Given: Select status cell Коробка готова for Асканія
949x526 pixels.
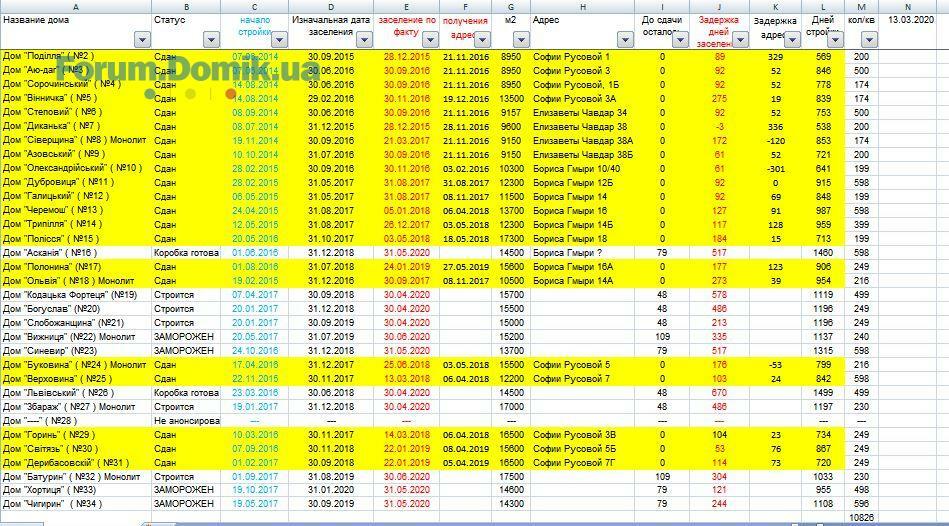Looking at the screenshot, I should pos(186,252).
